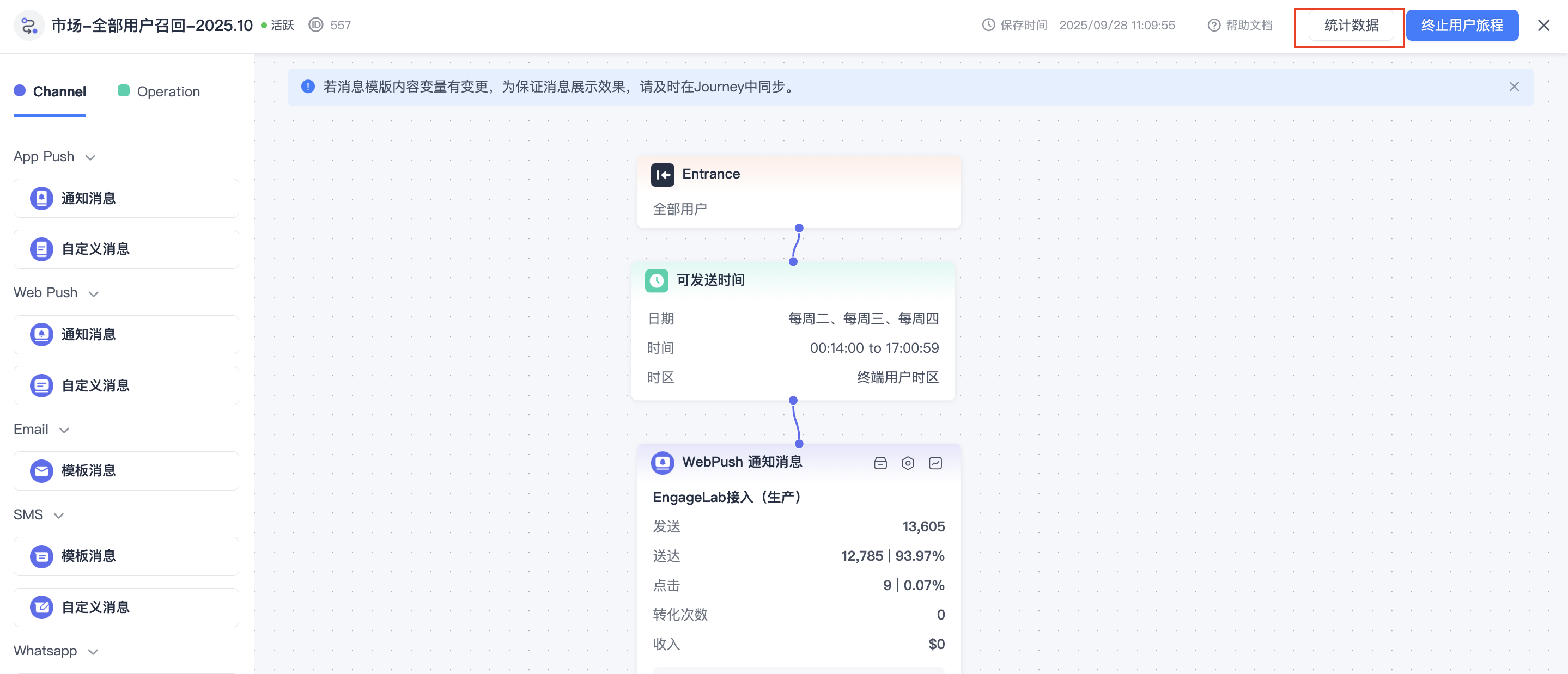Switch to the Channel tab
This screenshot has width=1568, height=674.
(50, 91)
